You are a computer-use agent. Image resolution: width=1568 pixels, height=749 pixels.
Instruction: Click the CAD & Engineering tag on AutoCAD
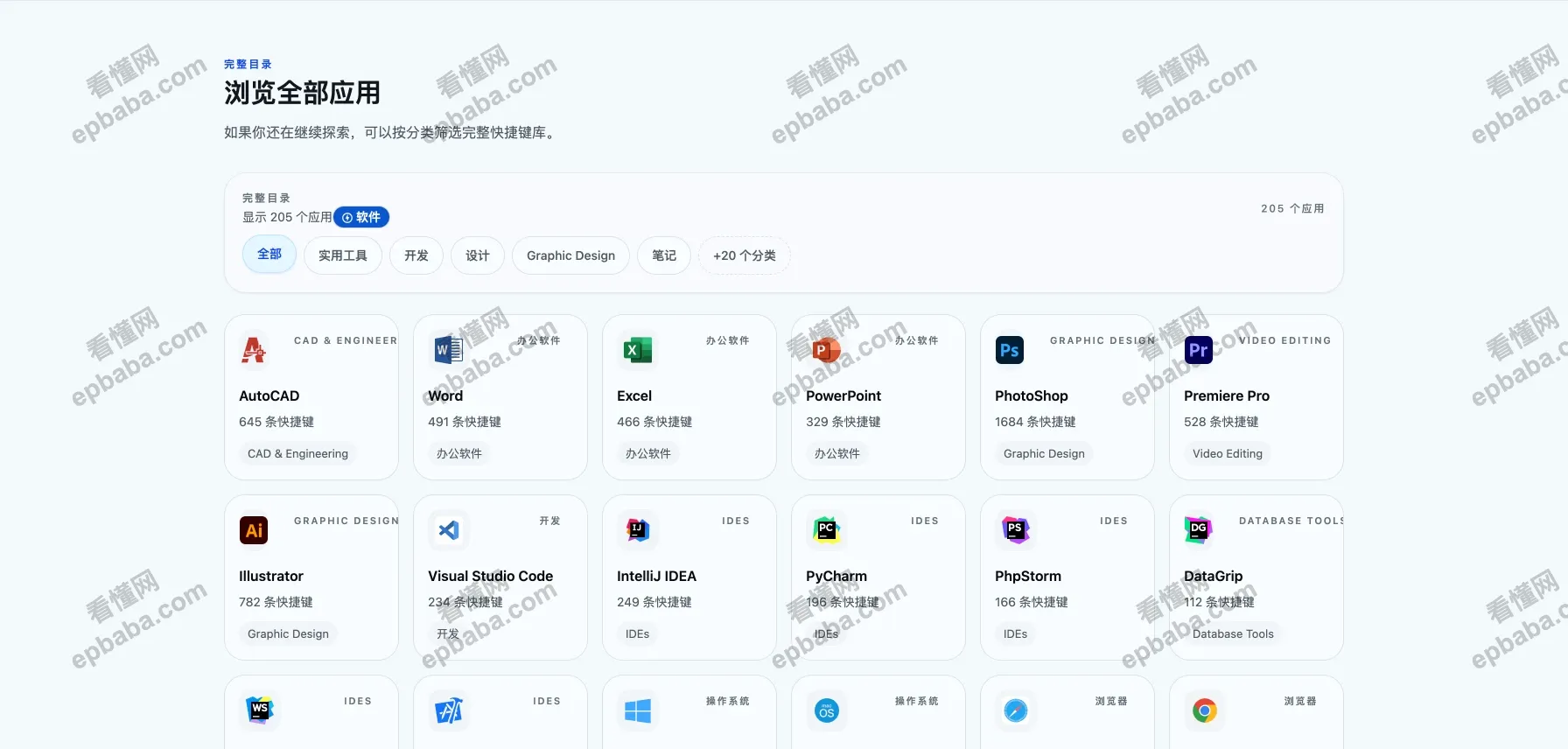click(297, 453)
